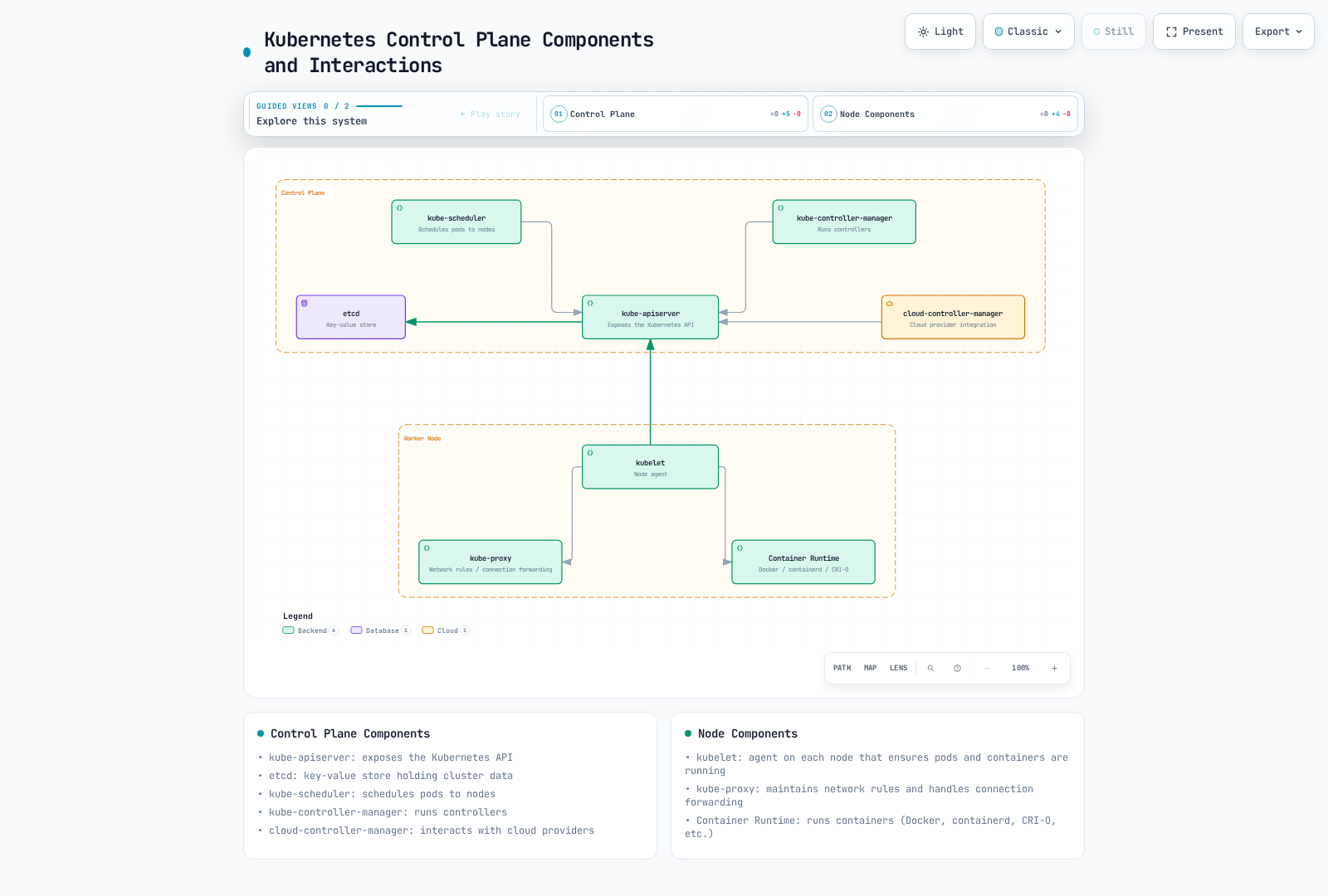Open the Export dropdown menu

coord(1278,32)
